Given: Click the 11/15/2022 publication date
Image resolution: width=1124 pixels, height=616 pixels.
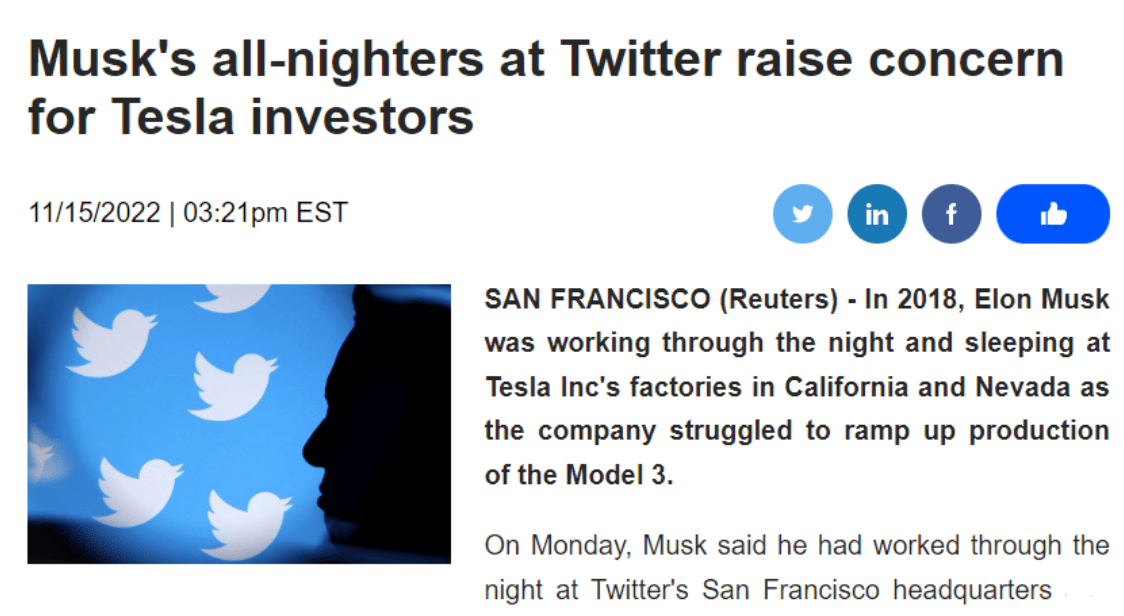Looking at the screenshot, I should coord(94,212).
